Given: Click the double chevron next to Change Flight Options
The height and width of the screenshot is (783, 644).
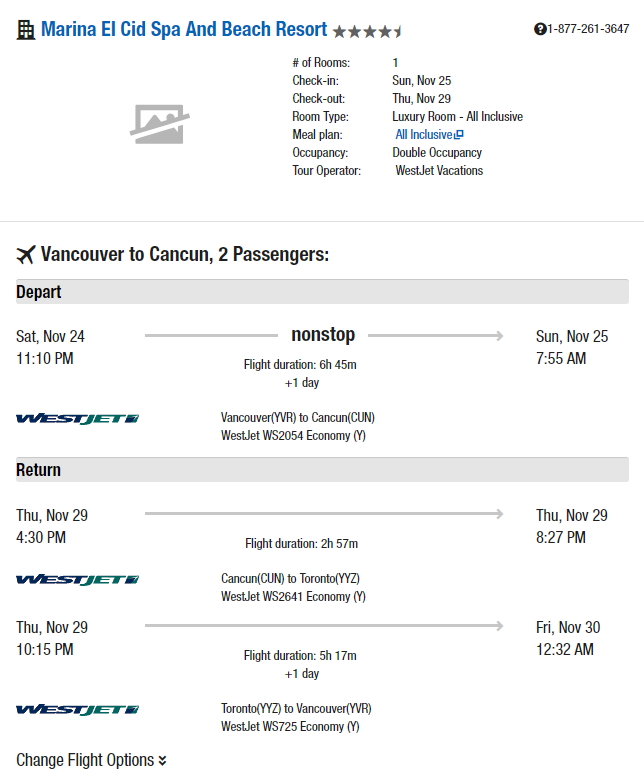Looking at the screenshot, I should 162,761.
